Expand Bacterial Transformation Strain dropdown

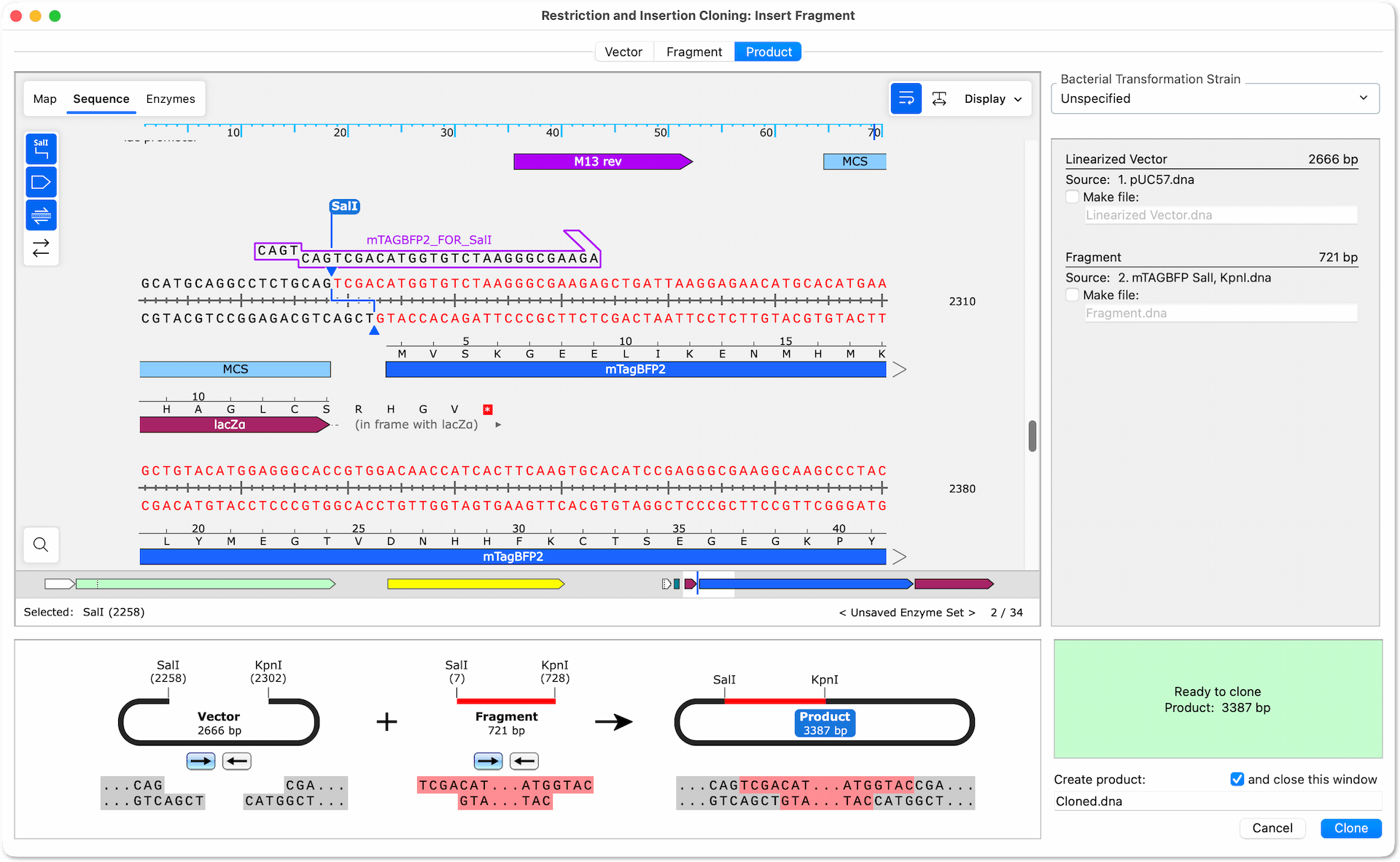click(1215, 98)
